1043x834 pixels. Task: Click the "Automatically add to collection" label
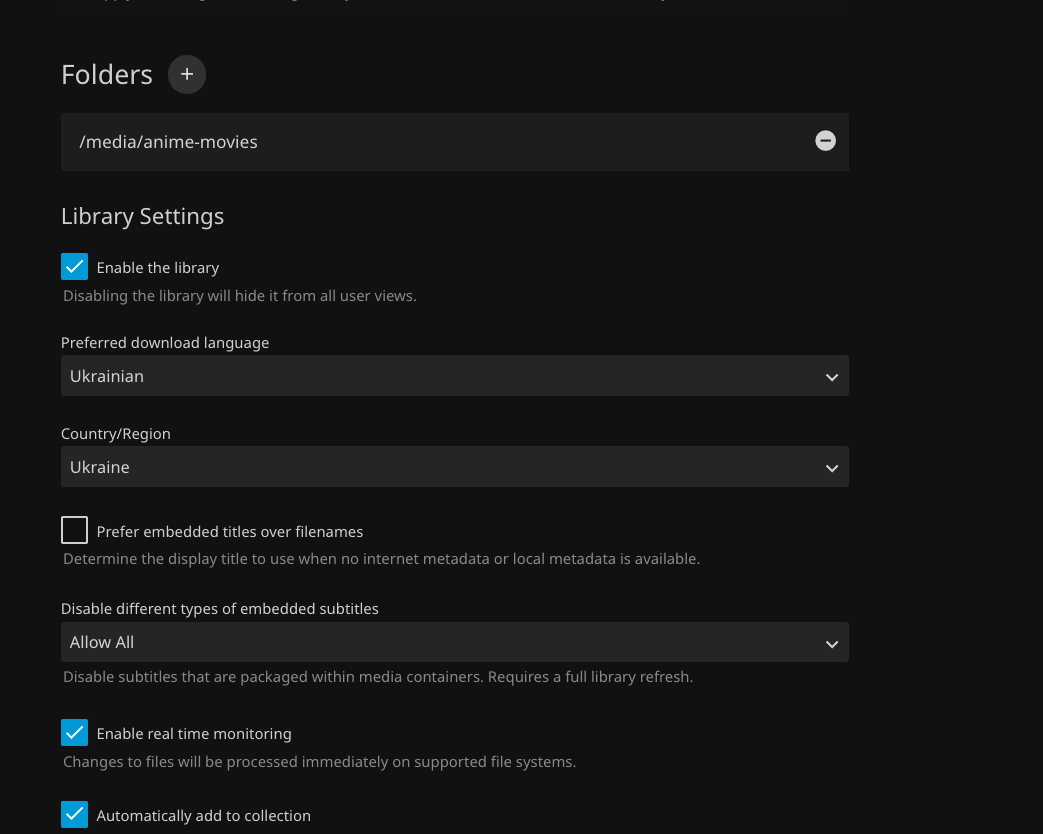point(204,816)
